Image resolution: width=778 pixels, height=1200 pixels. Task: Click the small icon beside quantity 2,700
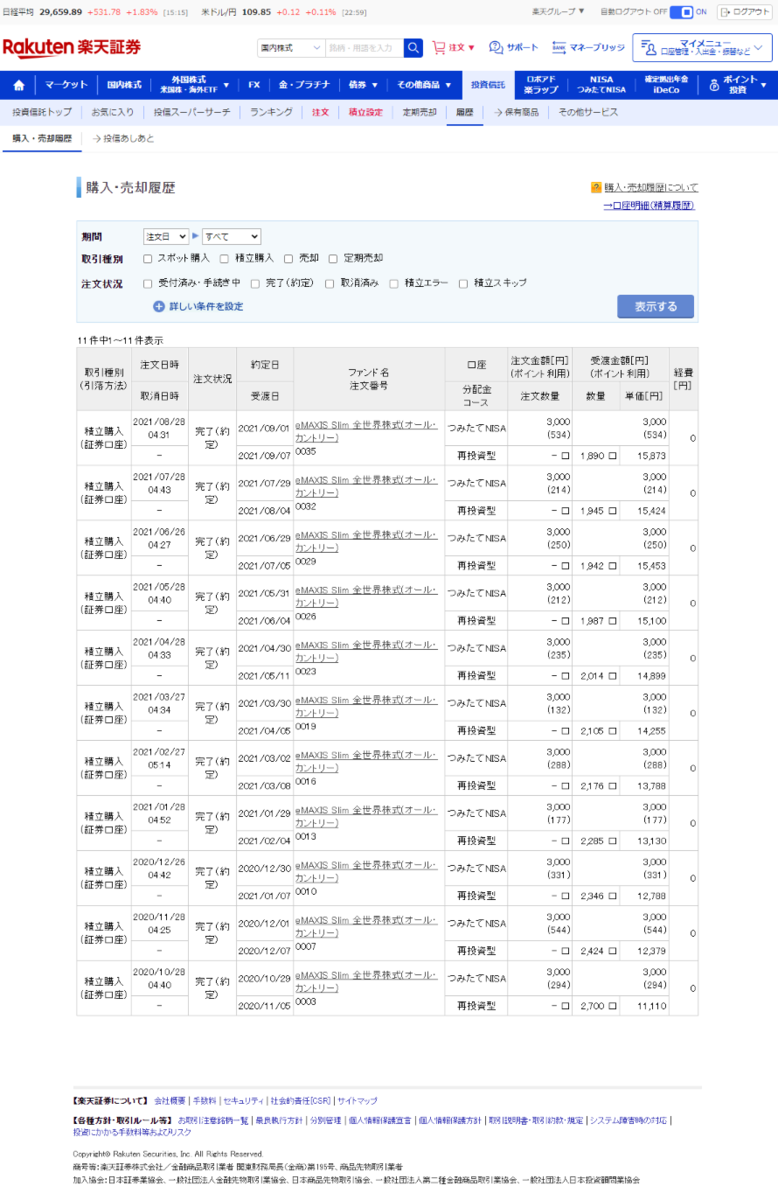613,1005
